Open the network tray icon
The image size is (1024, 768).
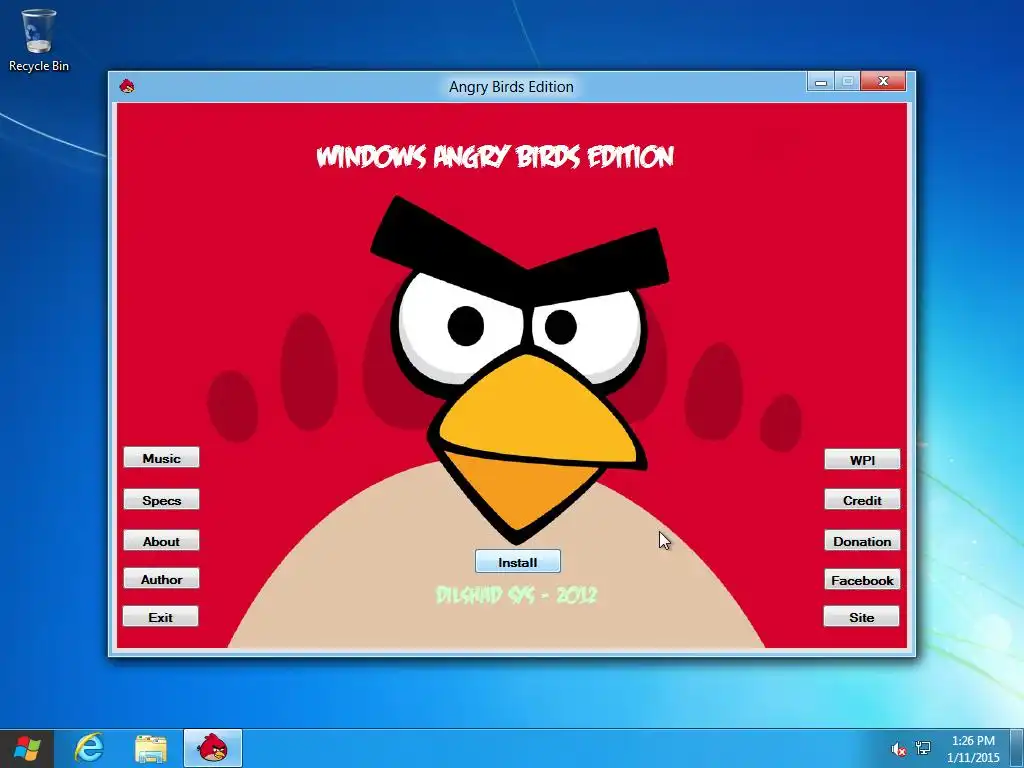(923, 748)
